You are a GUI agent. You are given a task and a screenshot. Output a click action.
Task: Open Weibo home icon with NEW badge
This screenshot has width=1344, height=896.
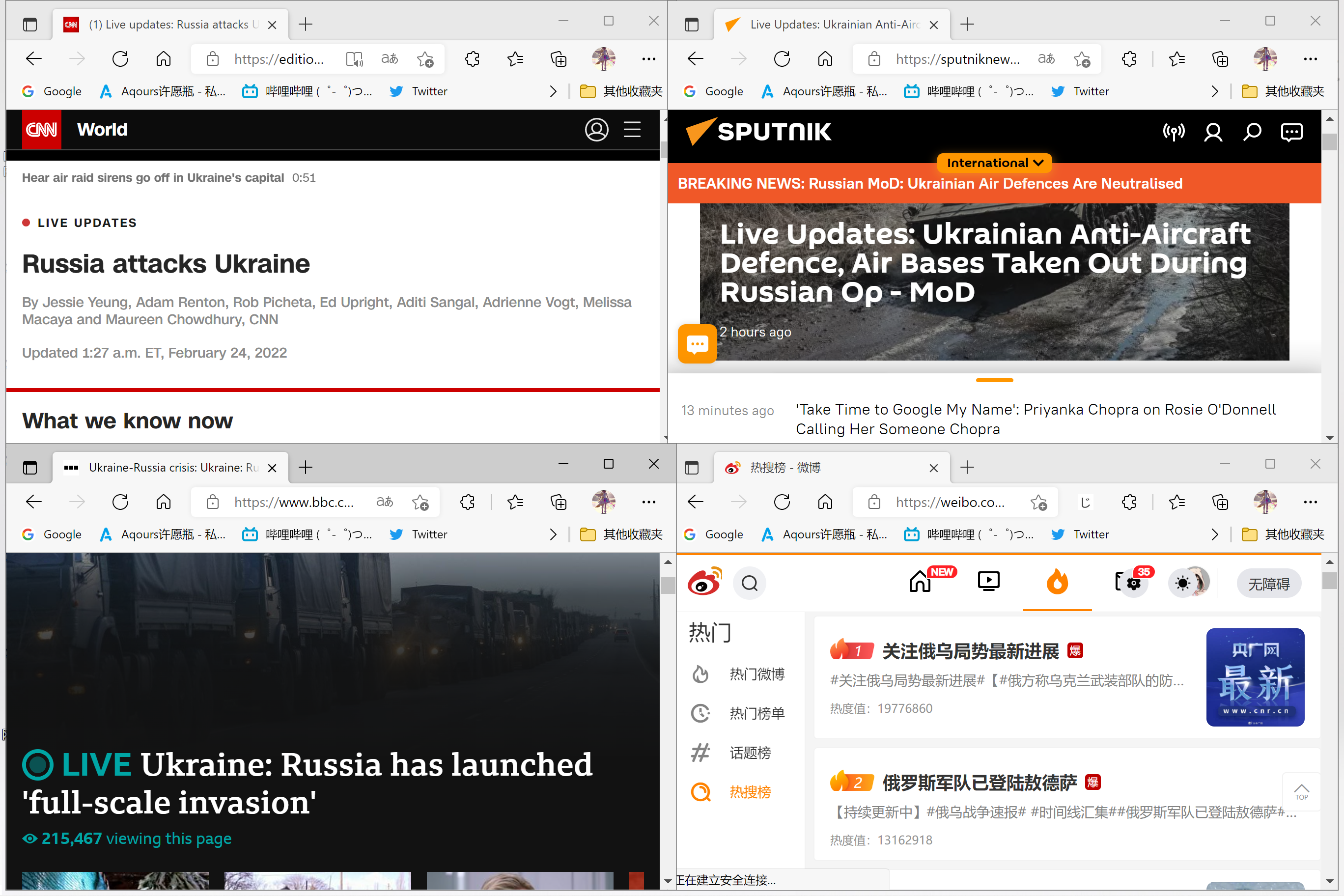(x=920, y=582)
